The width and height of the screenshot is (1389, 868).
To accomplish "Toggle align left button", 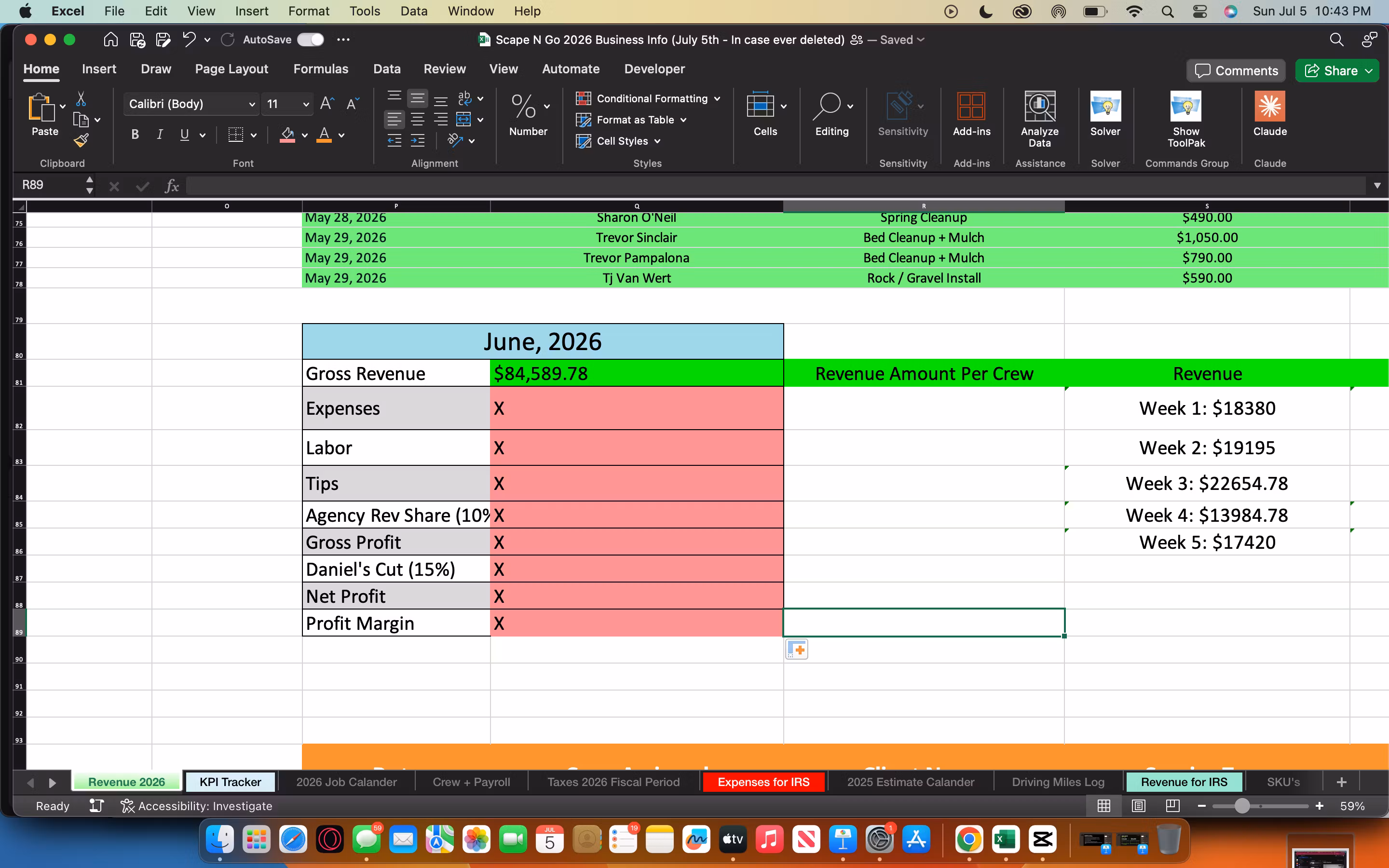I will [395, 120].
